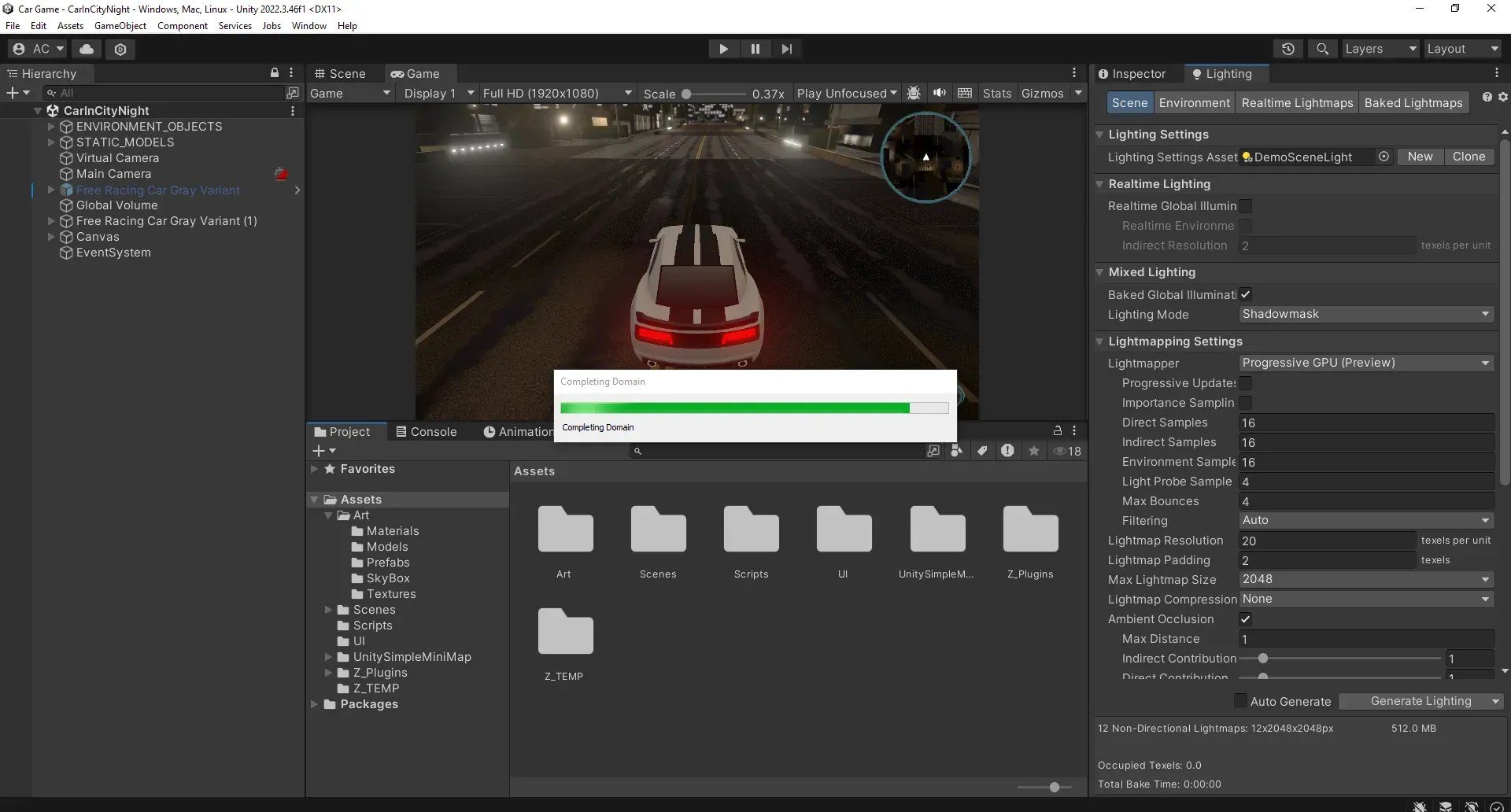Open the Undo History icon
1511x812 pixels.
[x=1288, y=49]
